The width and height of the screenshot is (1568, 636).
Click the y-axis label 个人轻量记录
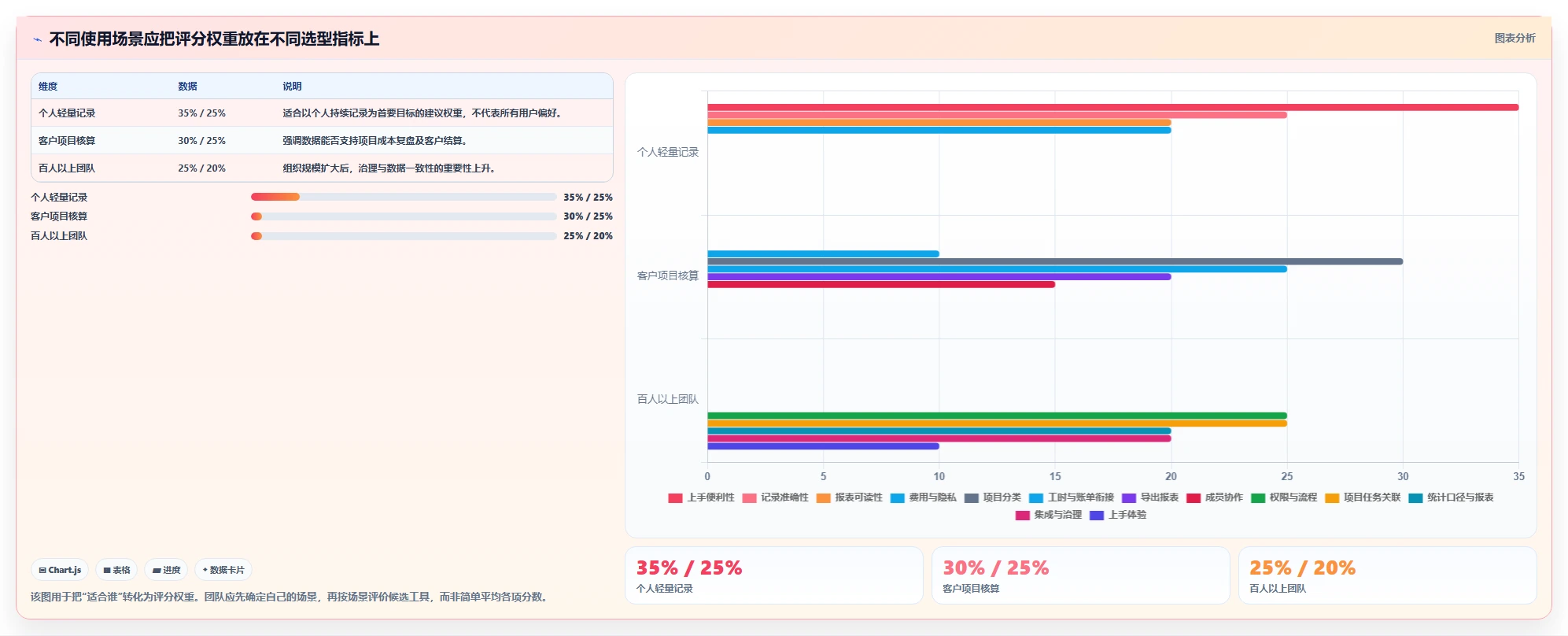tap(668, 152)
